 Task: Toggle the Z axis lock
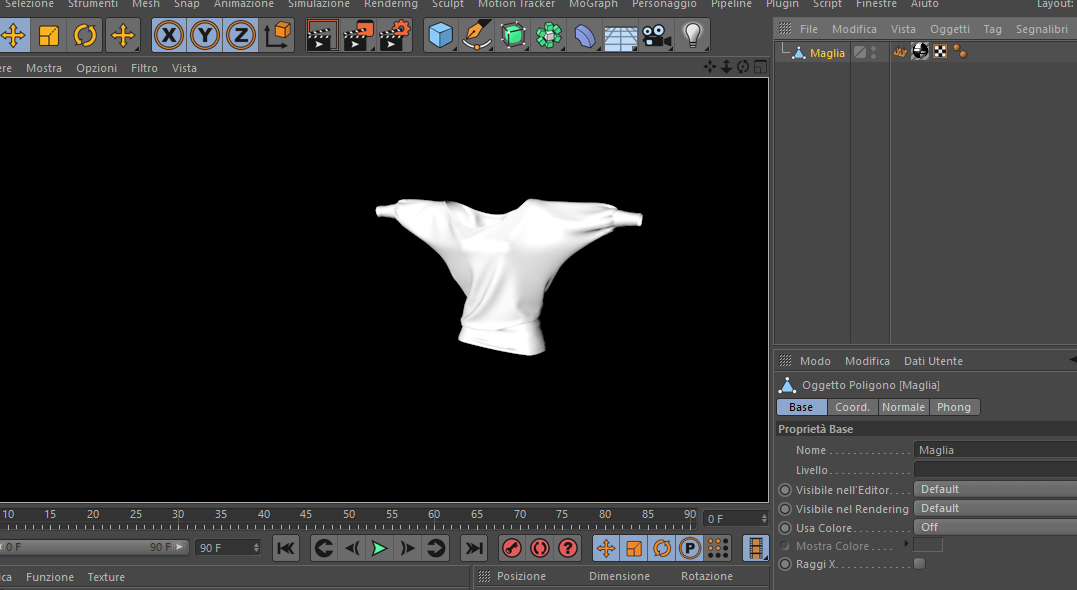(x=240, y=37)
